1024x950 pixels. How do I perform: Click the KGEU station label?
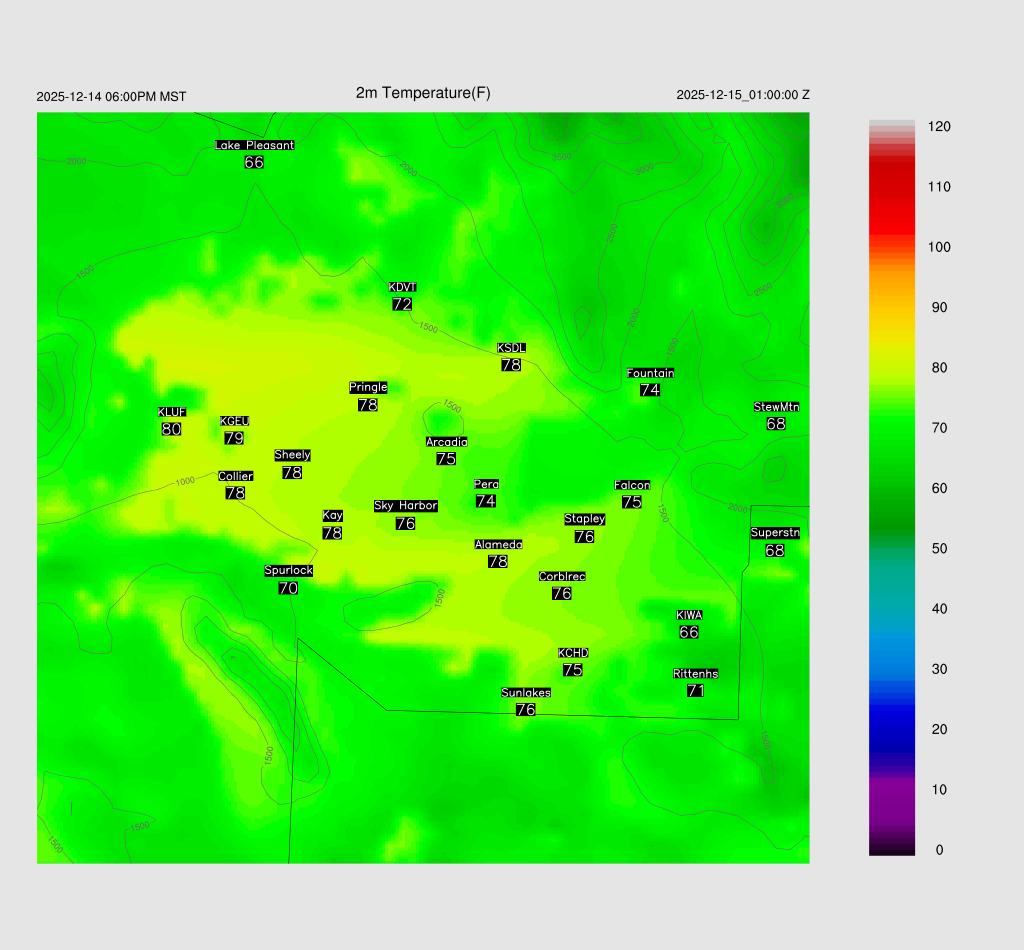[234, 421]
